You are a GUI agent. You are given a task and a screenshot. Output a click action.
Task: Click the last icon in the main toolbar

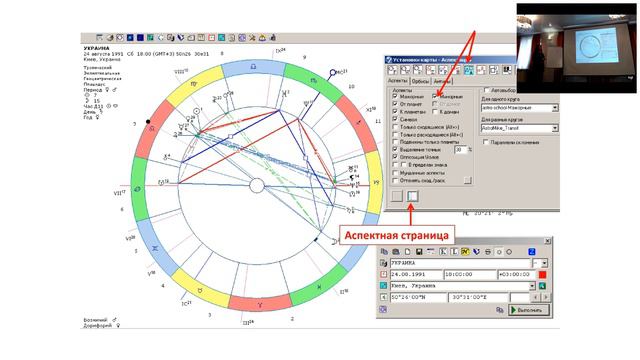click(x=273, y=38)
